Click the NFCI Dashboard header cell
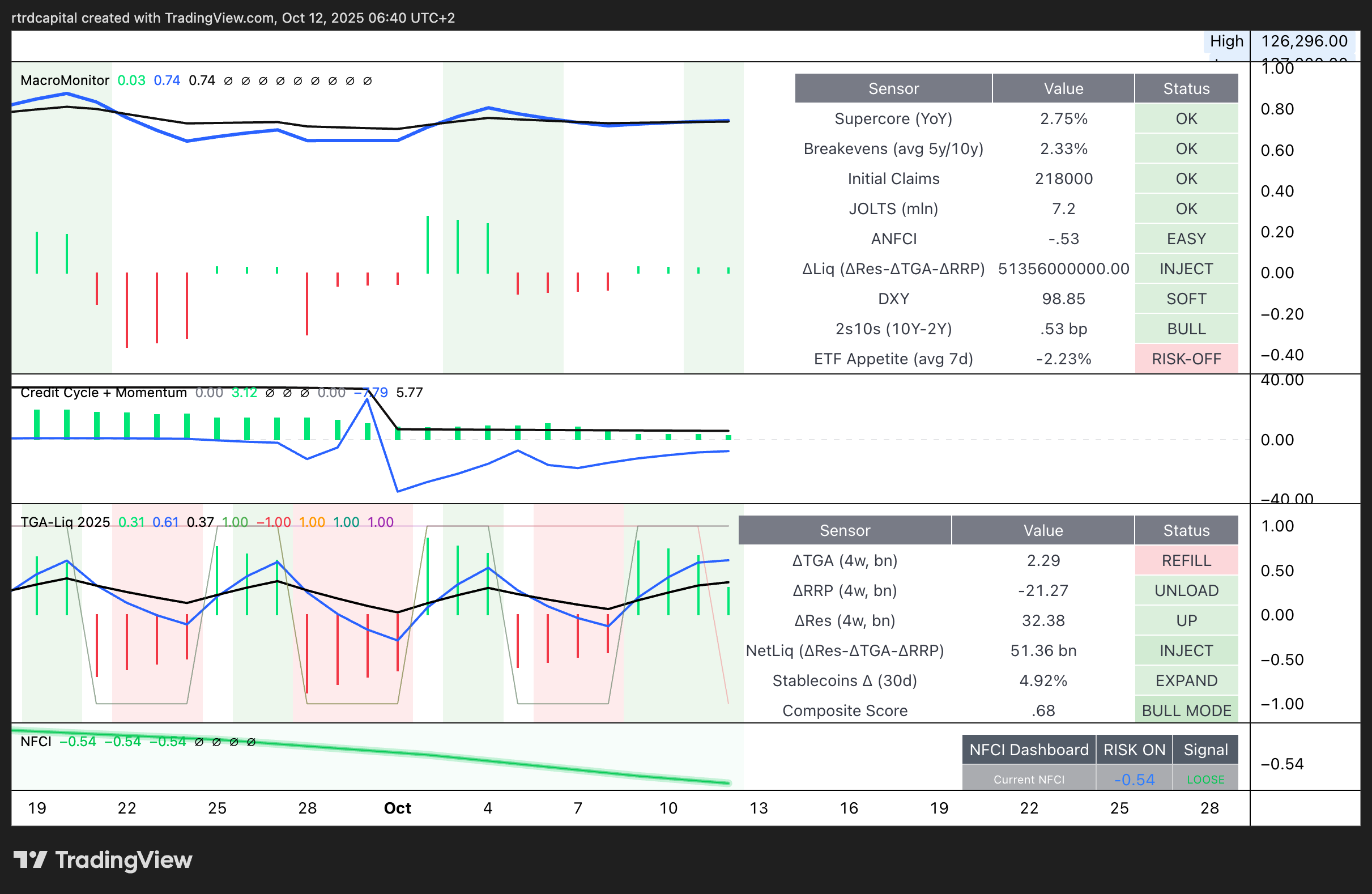1372x894 pixels. point(1028,750)
